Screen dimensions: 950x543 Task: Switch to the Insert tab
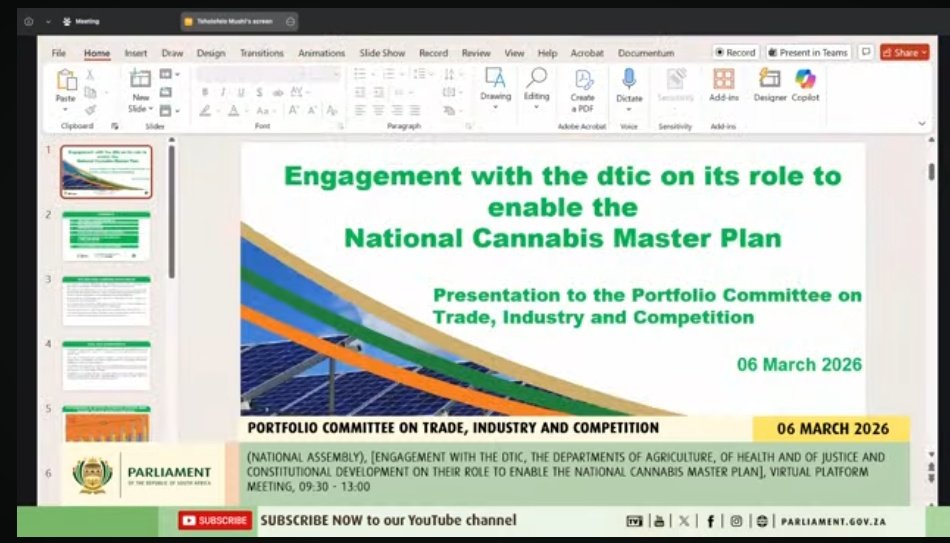click(x=136, y=53)
